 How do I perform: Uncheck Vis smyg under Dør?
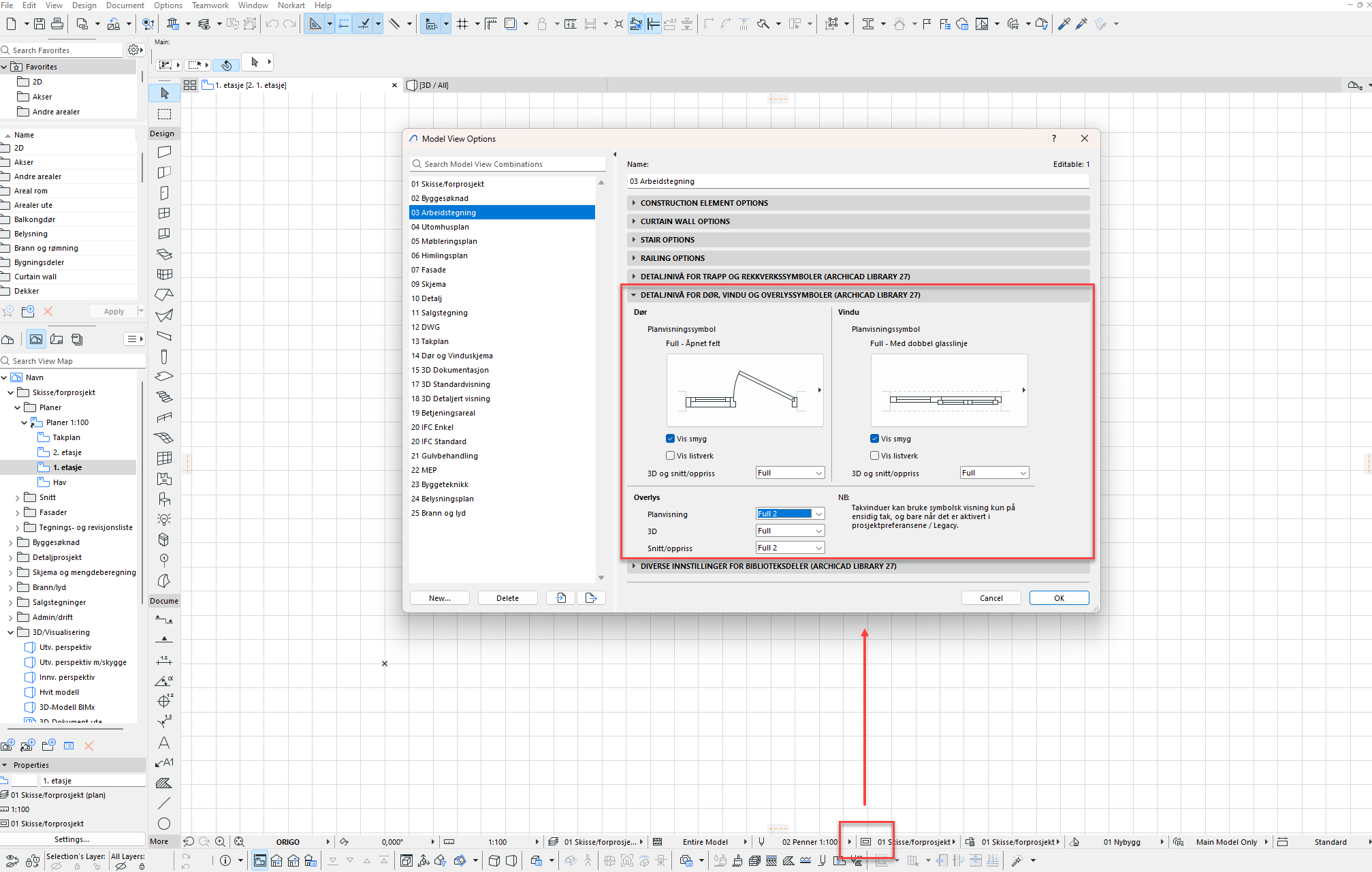click(671, 439)
